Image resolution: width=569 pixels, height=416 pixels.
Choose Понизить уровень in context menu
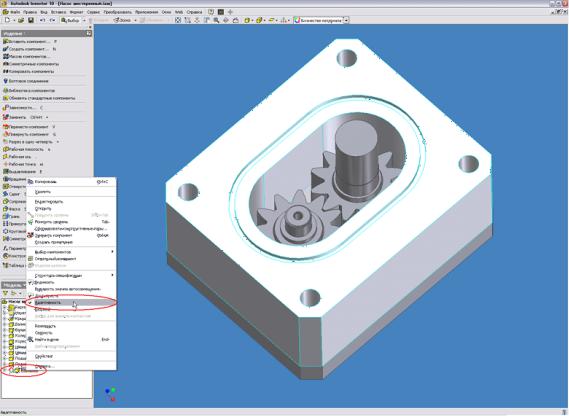pos(71,222)
